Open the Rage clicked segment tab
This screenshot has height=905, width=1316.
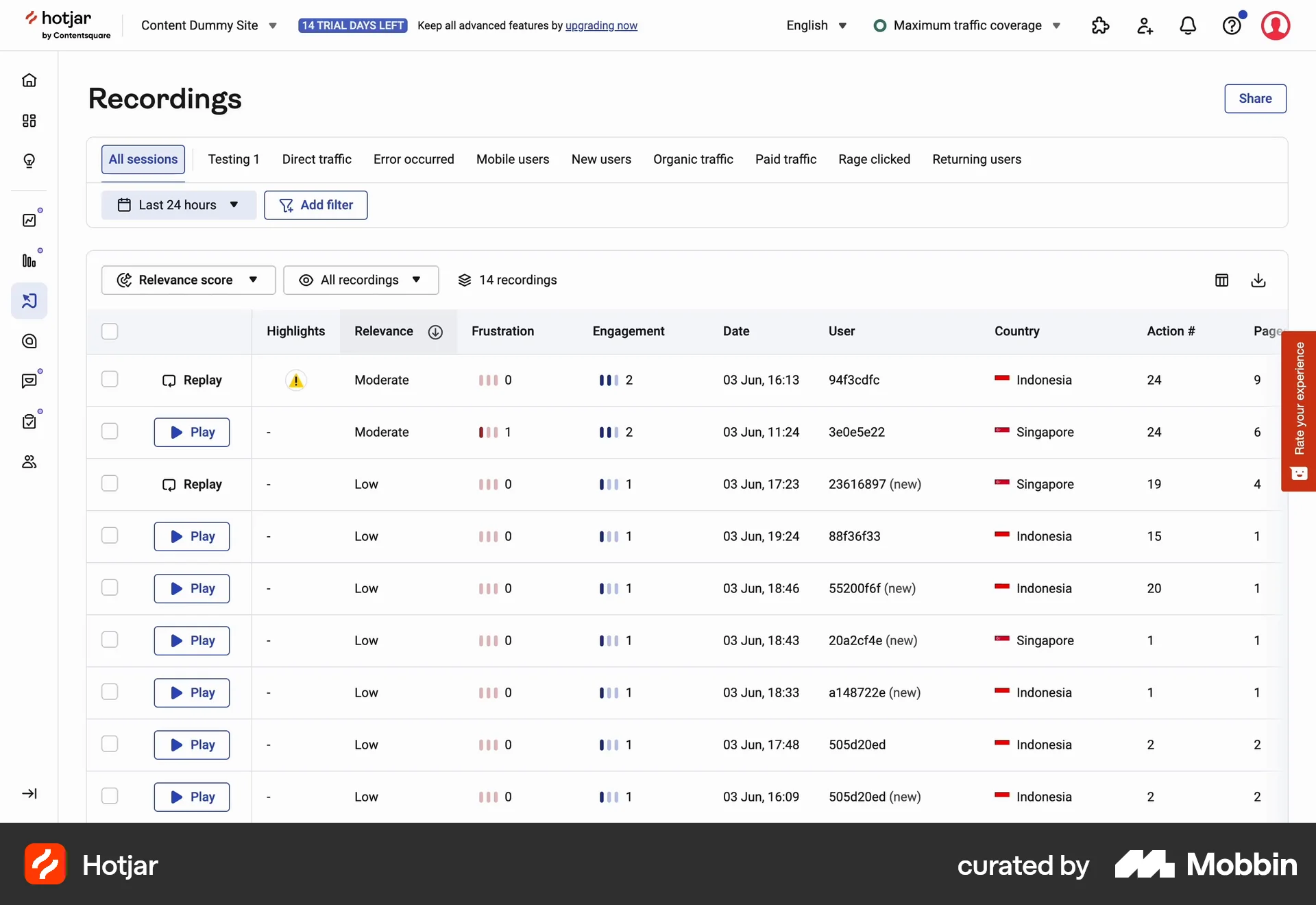click(874, 159)
